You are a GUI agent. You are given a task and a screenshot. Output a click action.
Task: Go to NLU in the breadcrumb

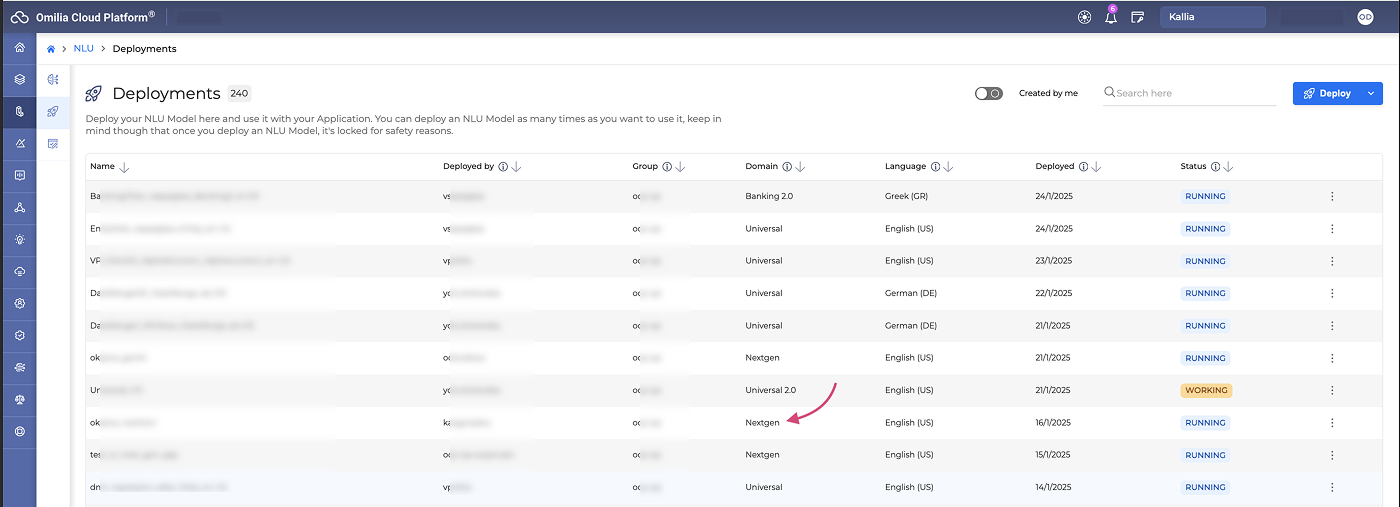pyautogui.click(x=83, y=48)
